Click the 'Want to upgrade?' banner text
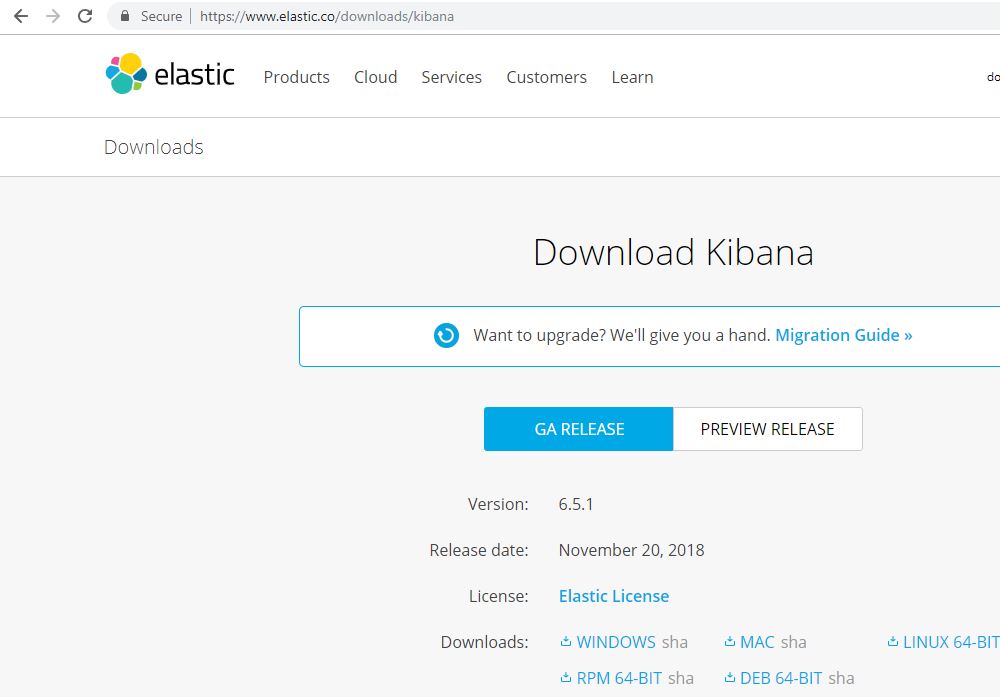Viewport: 1000px width, 697px height. coord(622,335)
